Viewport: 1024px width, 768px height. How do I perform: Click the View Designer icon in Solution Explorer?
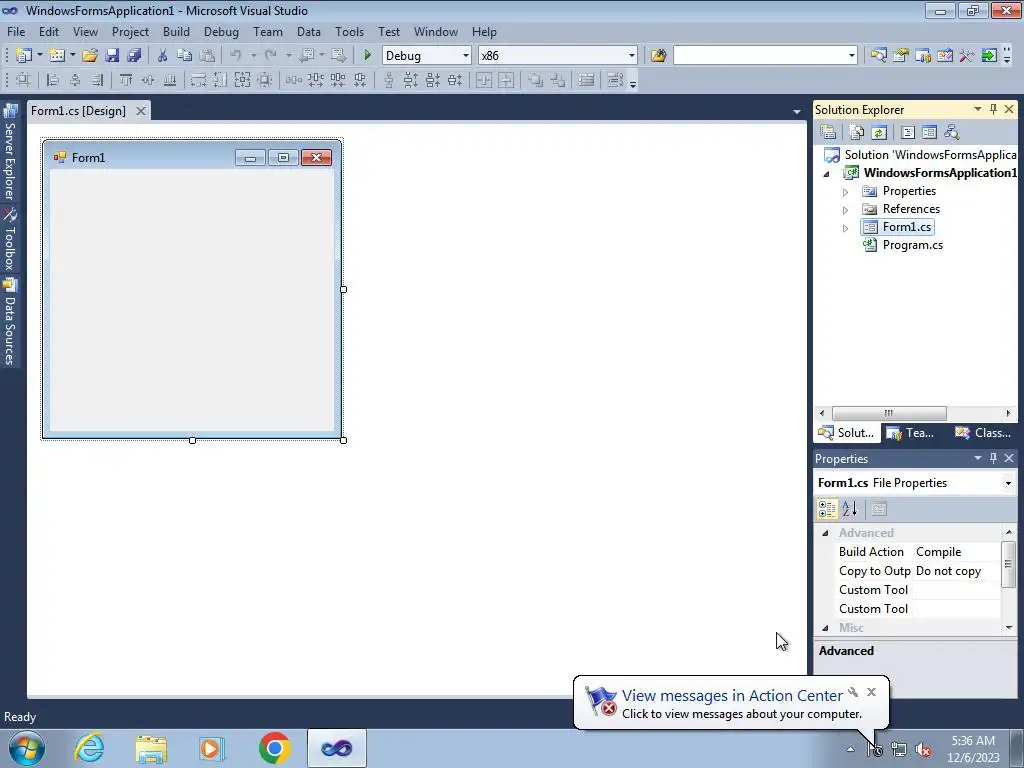tap(929, 133)
